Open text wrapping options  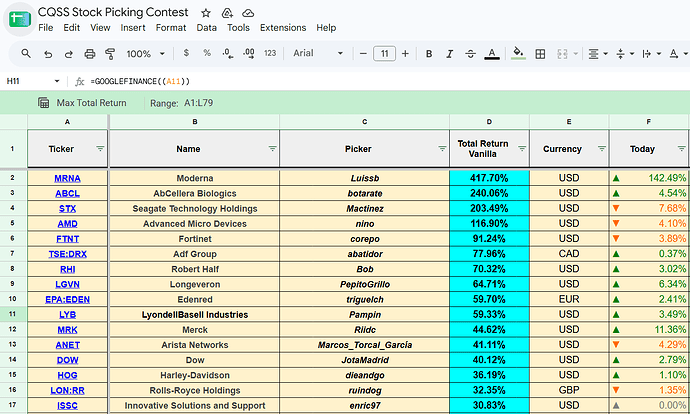tap(651, 54)
